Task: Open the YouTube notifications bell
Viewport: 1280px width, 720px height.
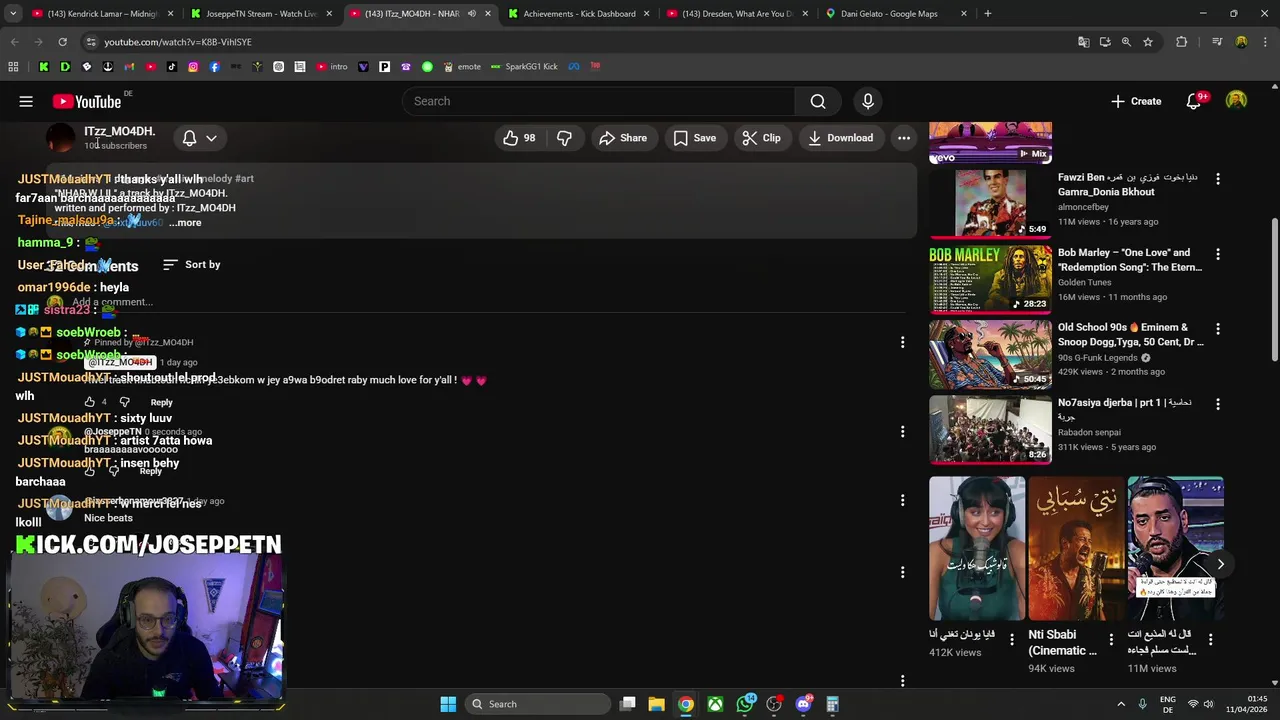Action: 1193,101
